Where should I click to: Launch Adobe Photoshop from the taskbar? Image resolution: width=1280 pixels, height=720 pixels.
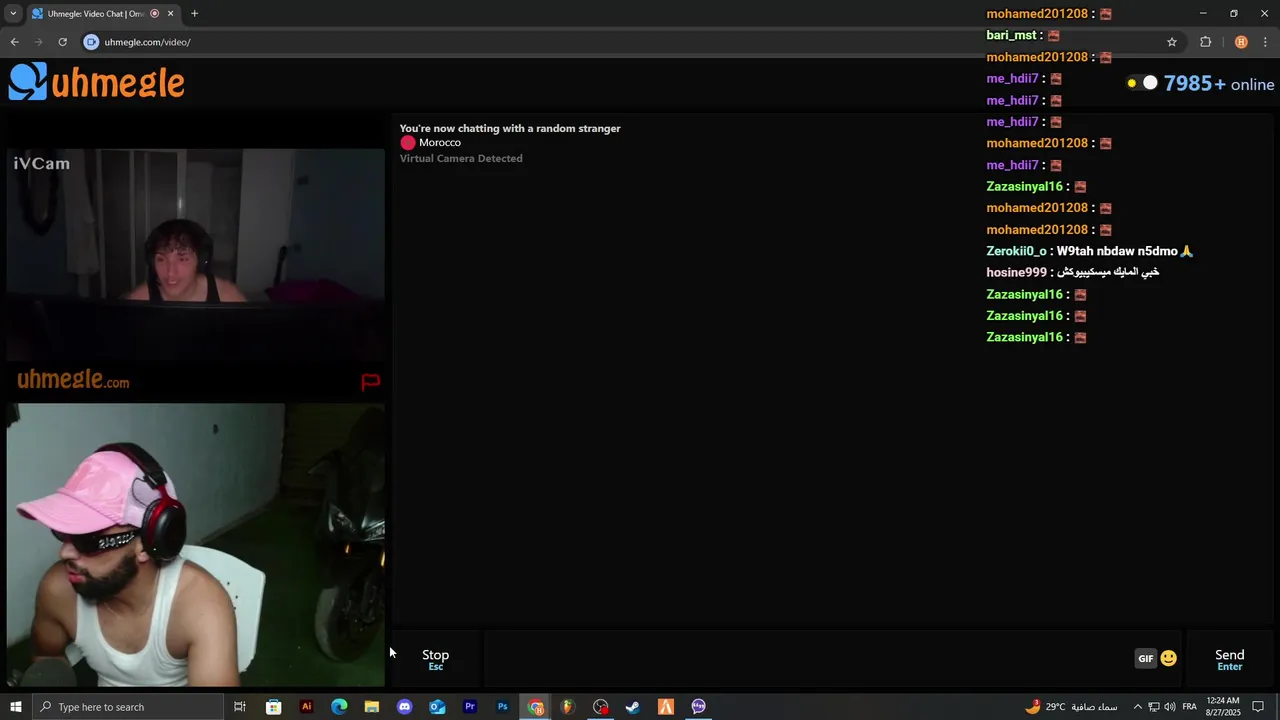click(502, 707)
